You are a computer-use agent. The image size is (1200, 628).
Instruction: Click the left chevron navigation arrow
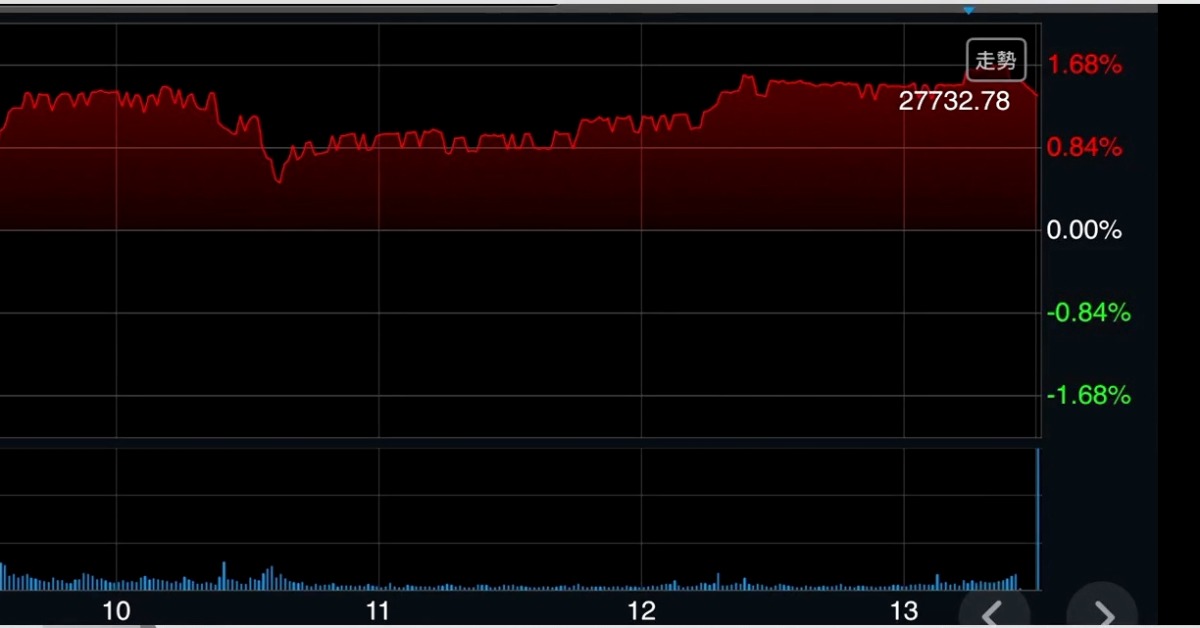coord(992,612)
